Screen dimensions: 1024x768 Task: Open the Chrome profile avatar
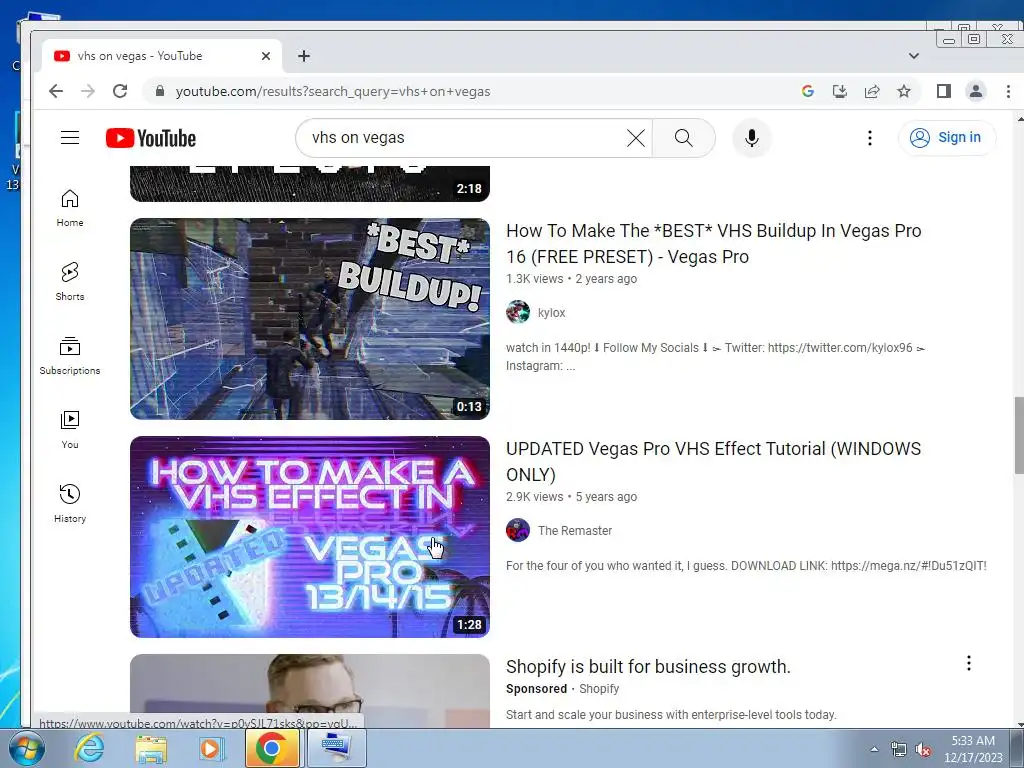[x=976, y=91]
